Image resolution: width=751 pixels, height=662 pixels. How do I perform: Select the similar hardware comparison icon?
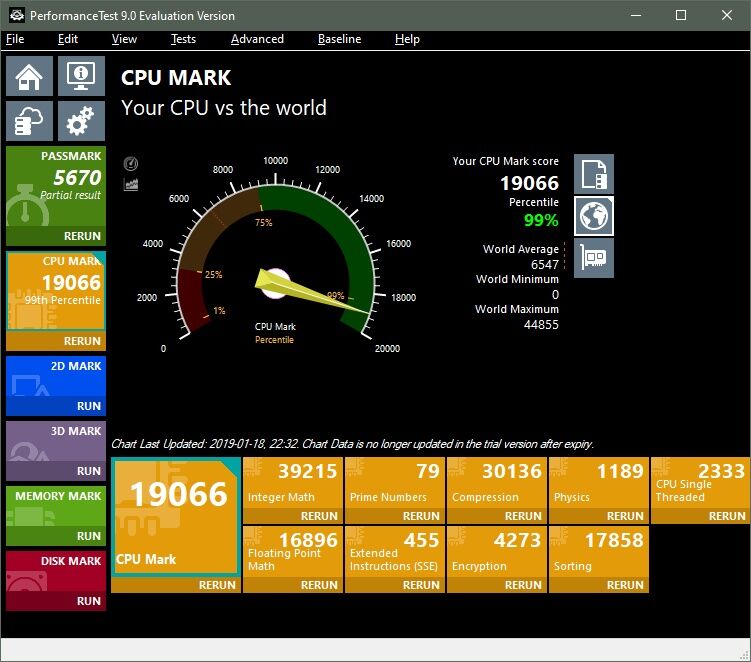(x=594, y=258)
